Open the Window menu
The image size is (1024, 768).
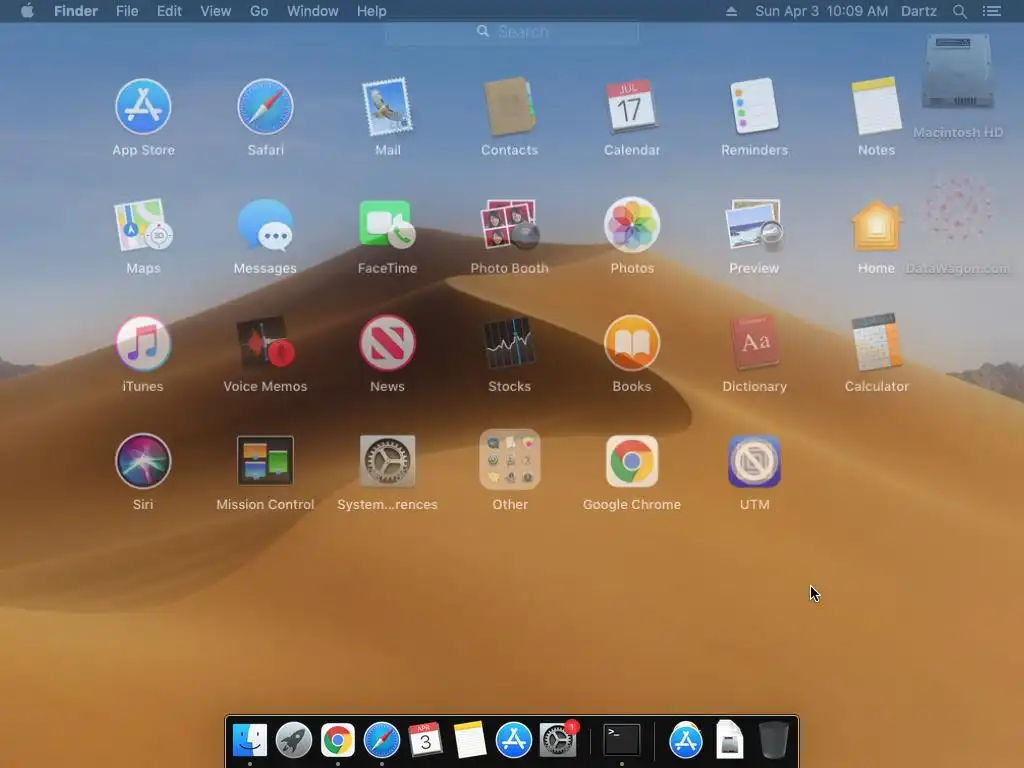[313, 11]
